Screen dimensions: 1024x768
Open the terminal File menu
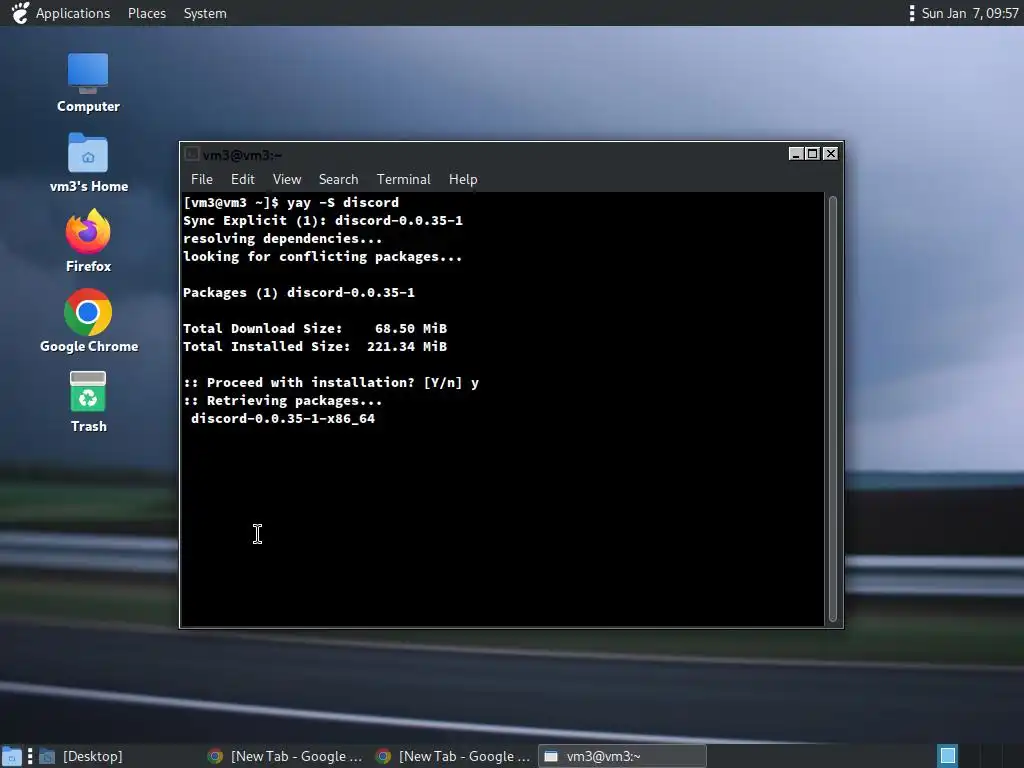[x=202, y=179]
